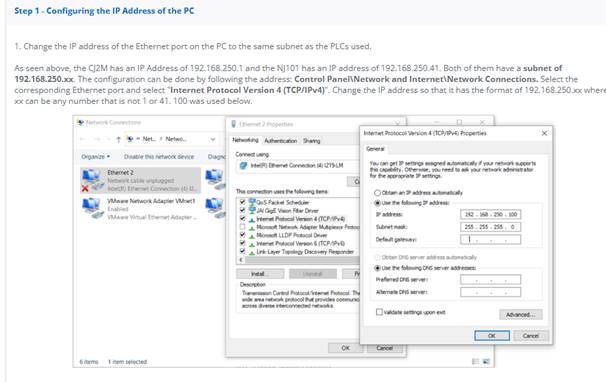Click the 'Netwo...' breadcrumb in address bar
Screen dimensions: 606x382
click(x=176, y=139)
